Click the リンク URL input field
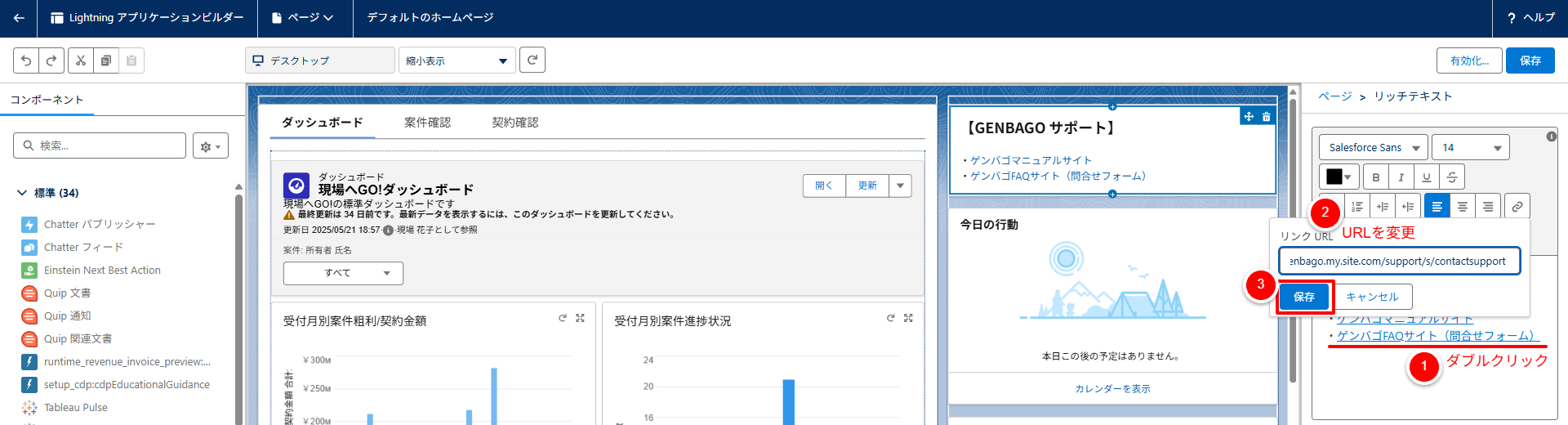Screen dimensions: 1568x425 1399,262
